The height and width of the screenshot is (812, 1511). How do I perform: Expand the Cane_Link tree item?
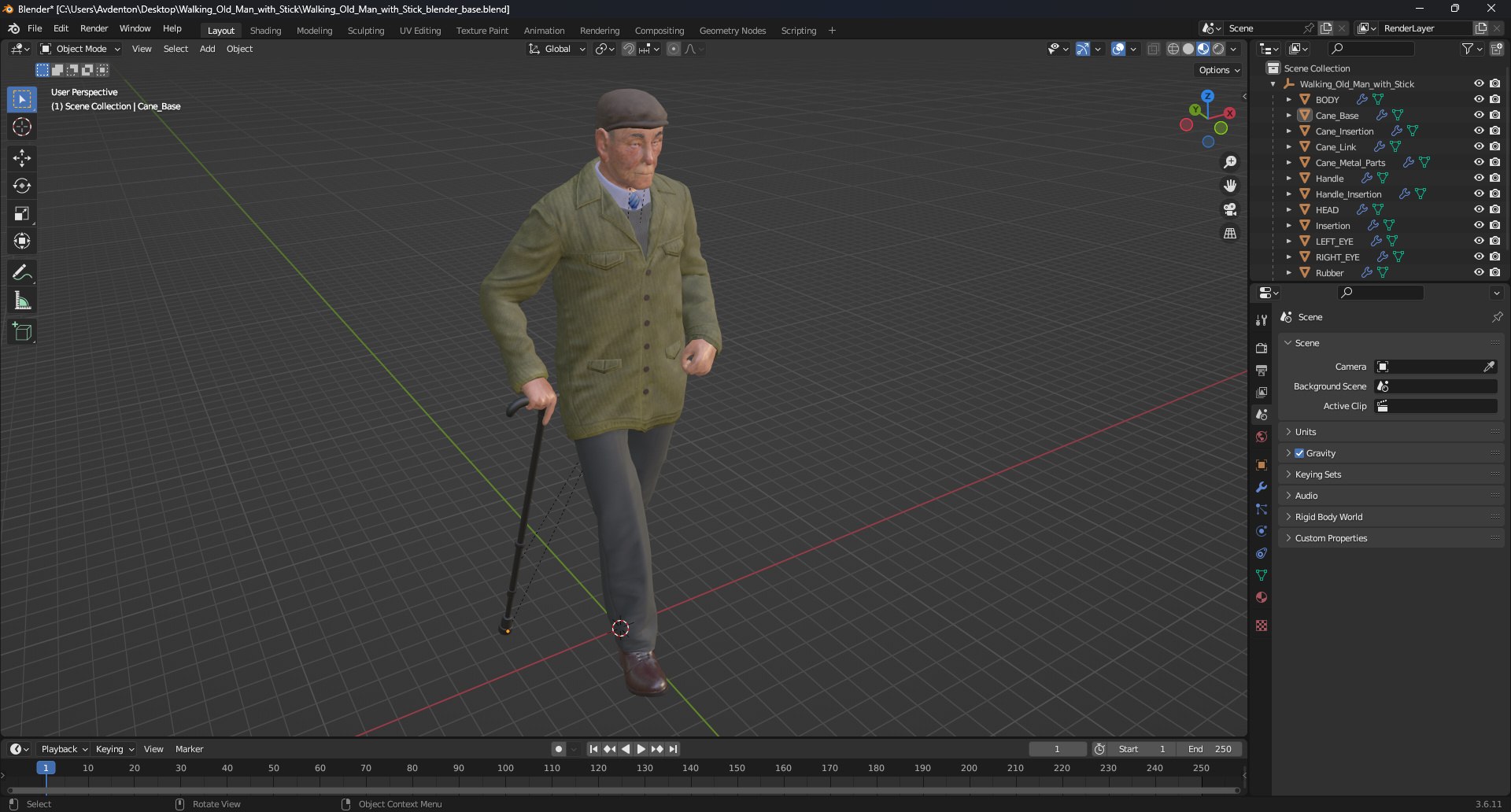tap(1288, 147)
